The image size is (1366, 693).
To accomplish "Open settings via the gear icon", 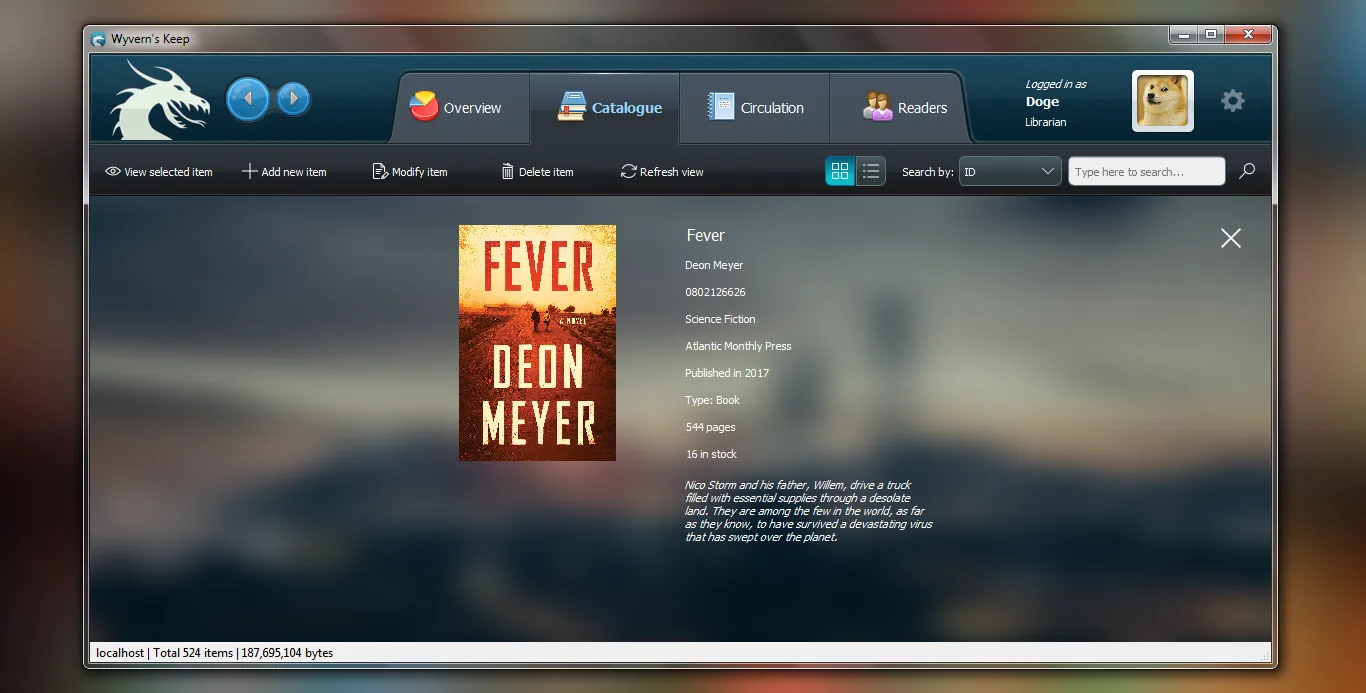I will [1233, 101].
